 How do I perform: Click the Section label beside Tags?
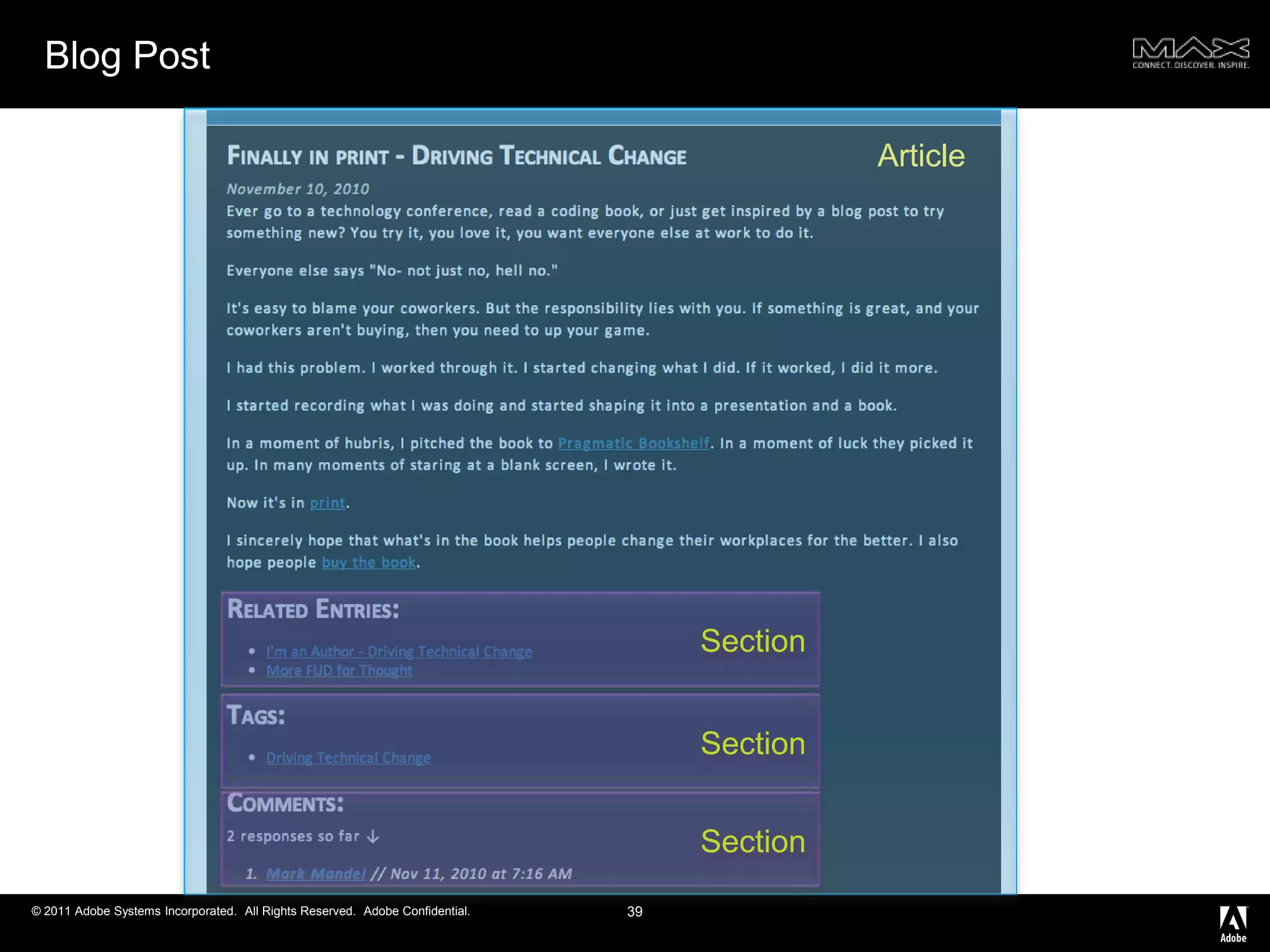[752, 743]
